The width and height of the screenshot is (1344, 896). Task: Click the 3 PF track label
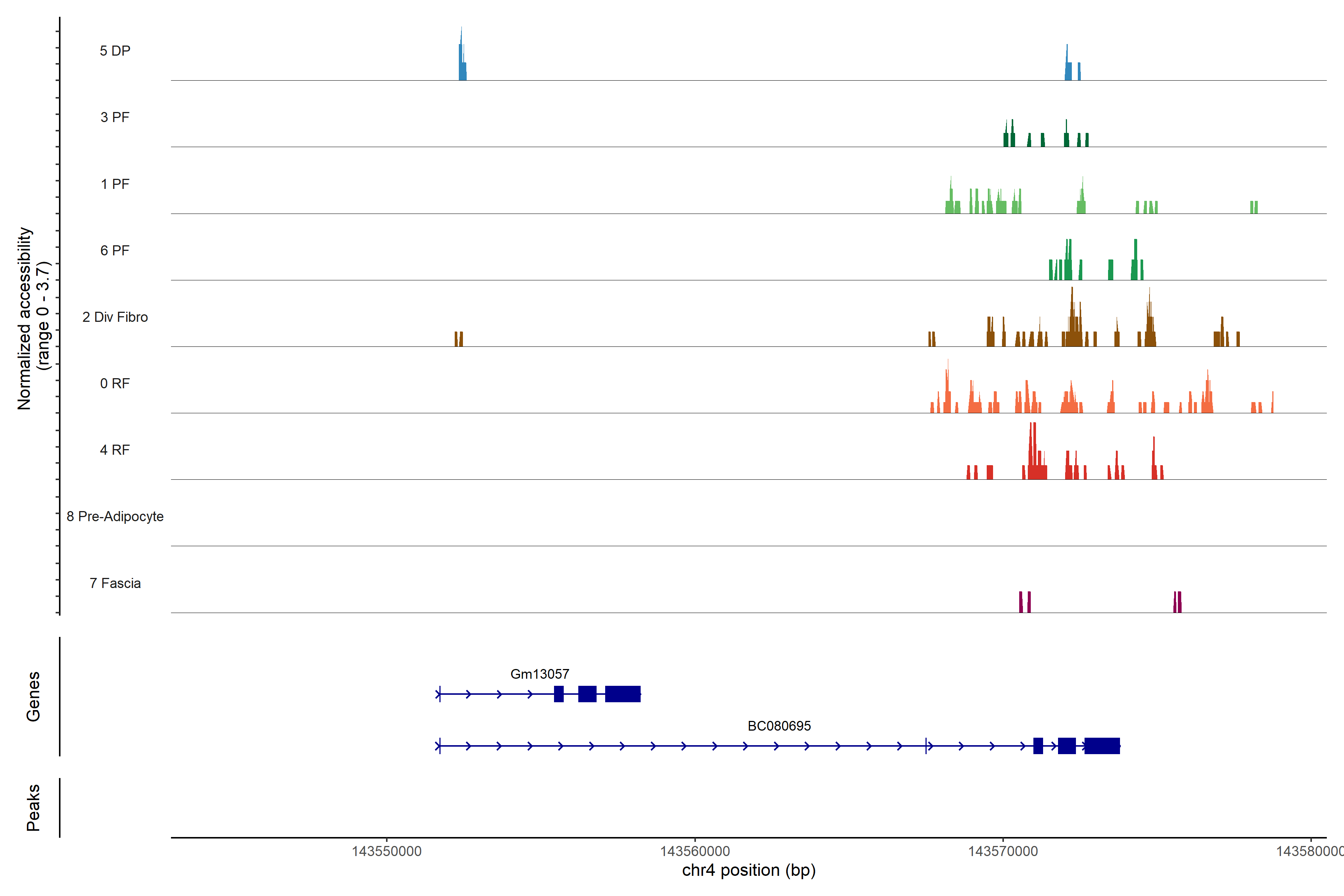click(115, 117)
